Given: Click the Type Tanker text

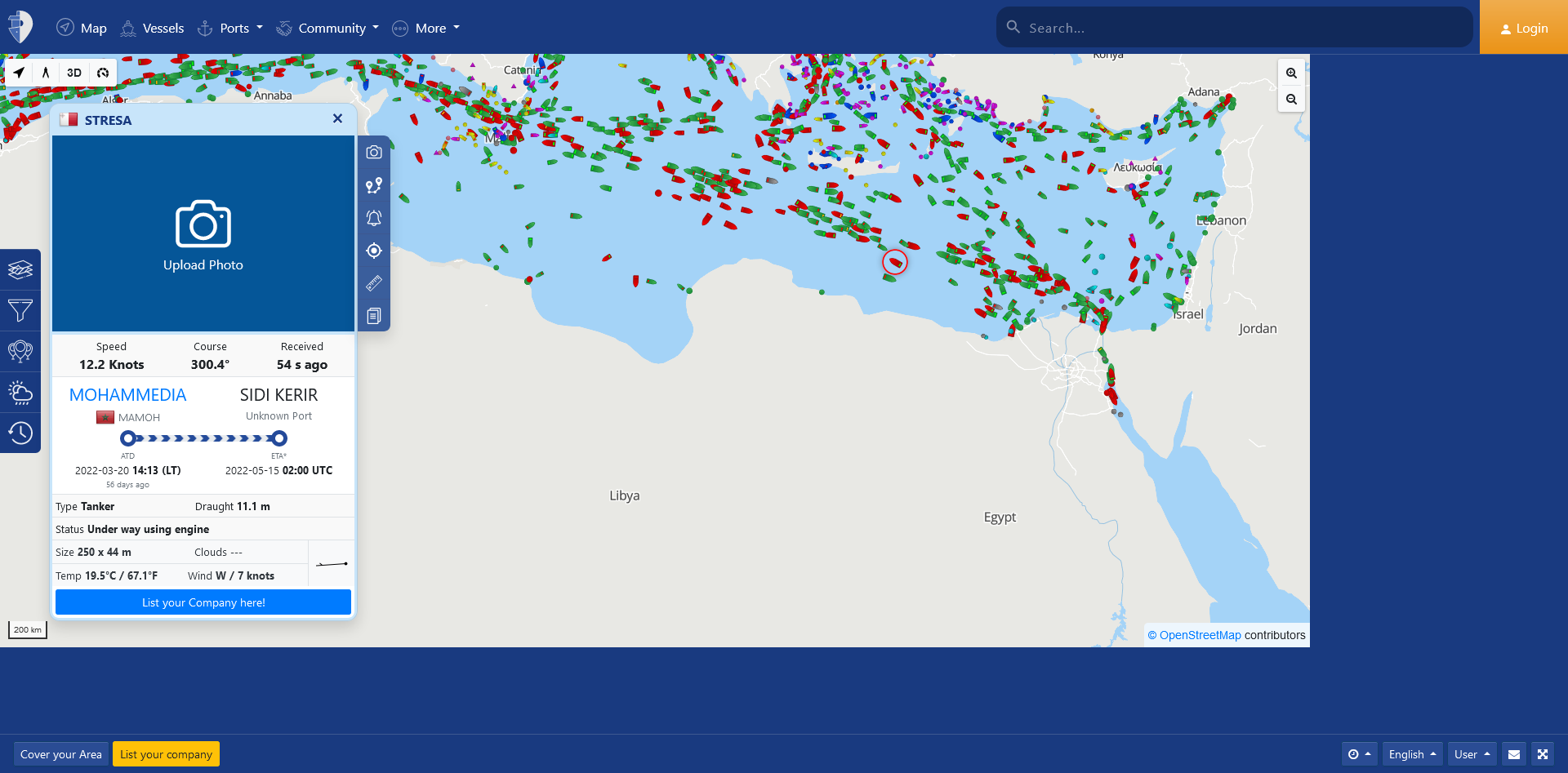Looking at the screenshot, I should (x=85, y=506).
